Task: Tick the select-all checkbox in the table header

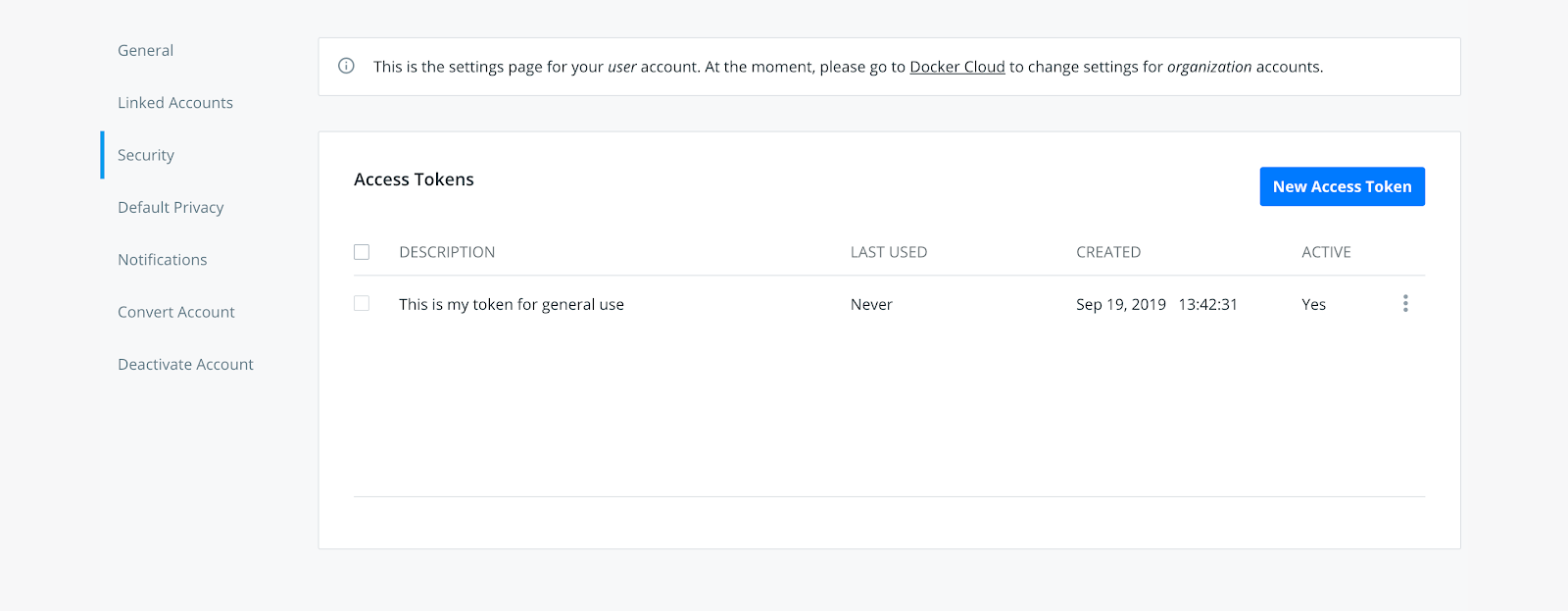Action: point(362,252)
